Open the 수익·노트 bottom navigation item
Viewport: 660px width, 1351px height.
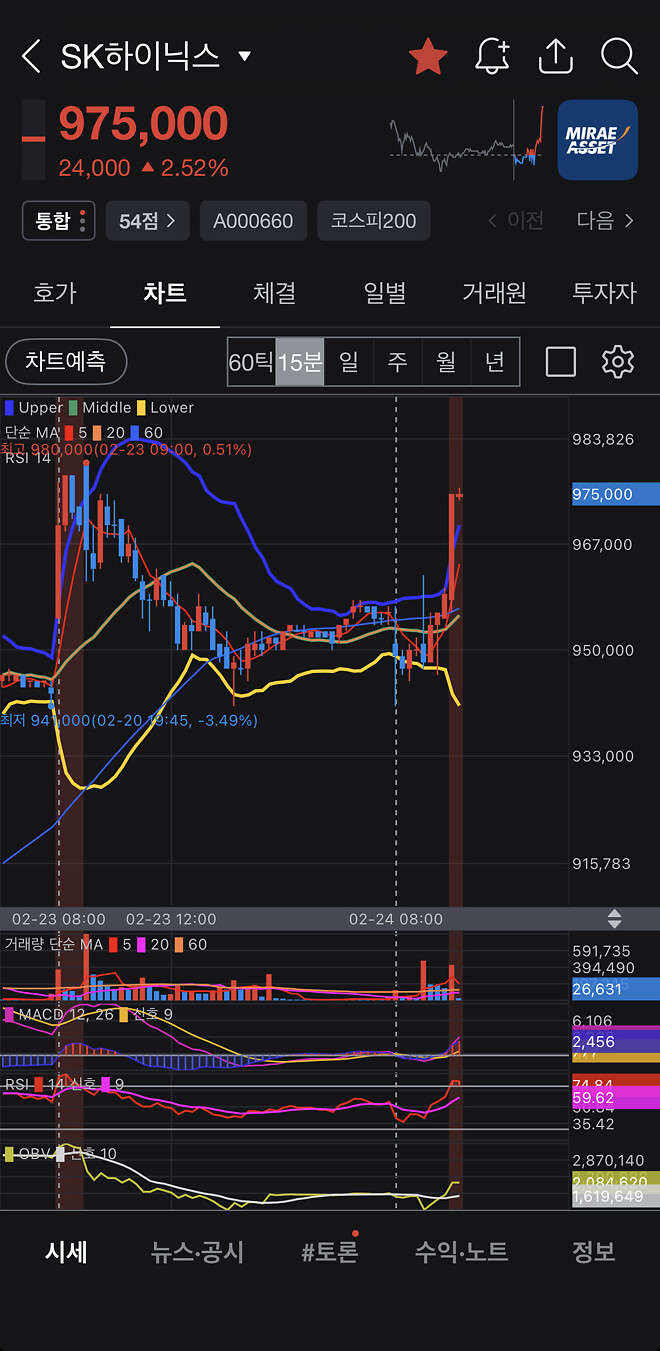(x=461, y=1251)
